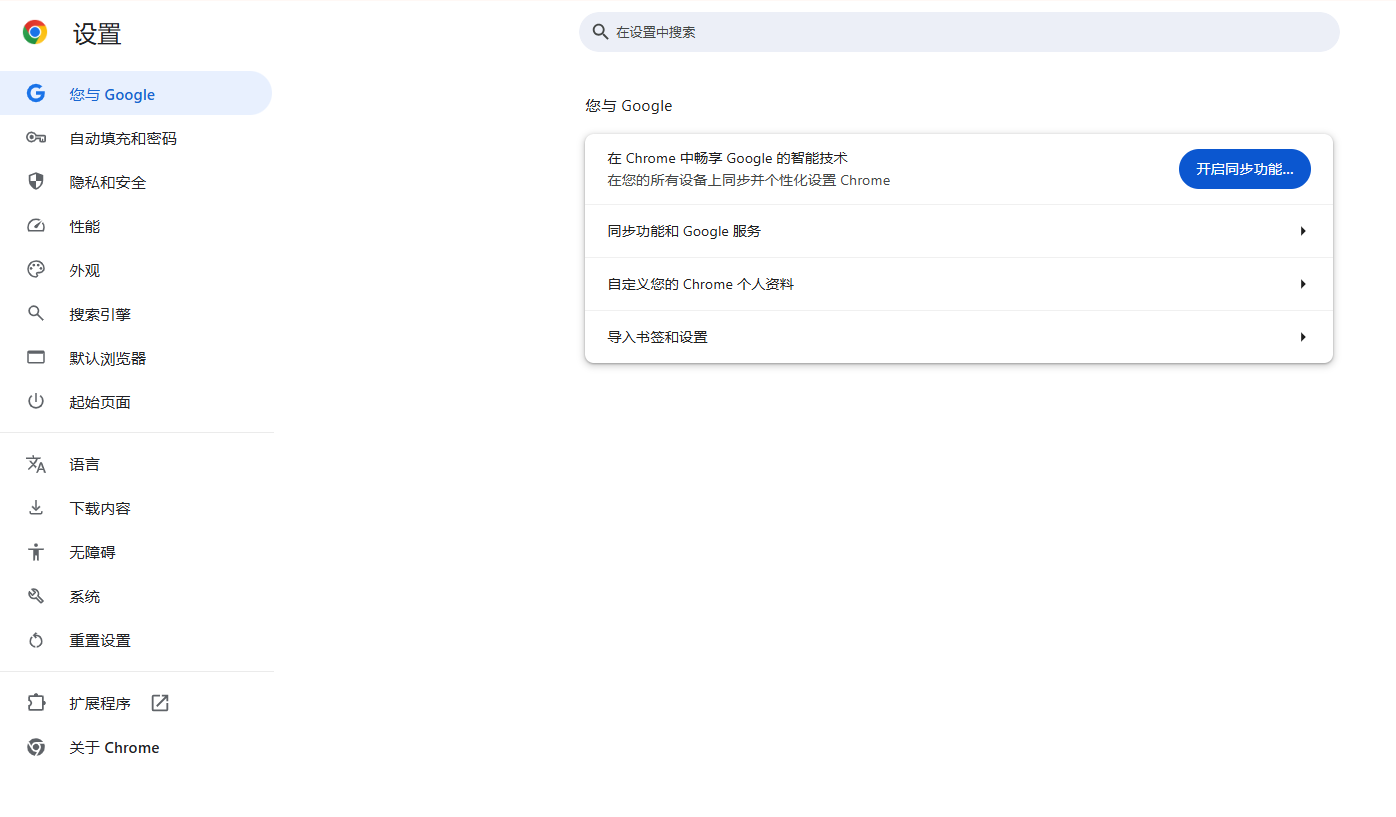Click the 您与 Google section heading
The image size is (1396, 817).
coord(629,106)
